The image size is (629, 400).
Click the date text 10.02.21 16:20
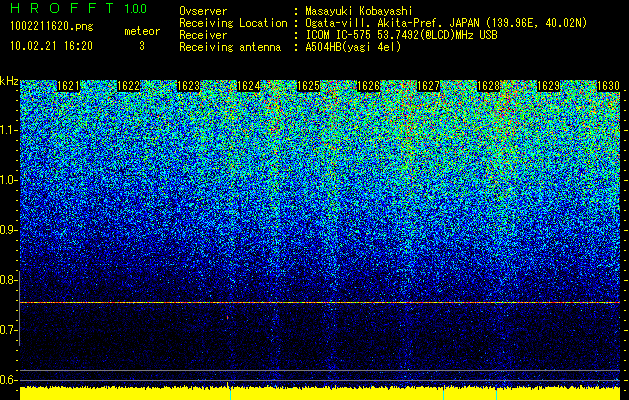coord(51,46)
